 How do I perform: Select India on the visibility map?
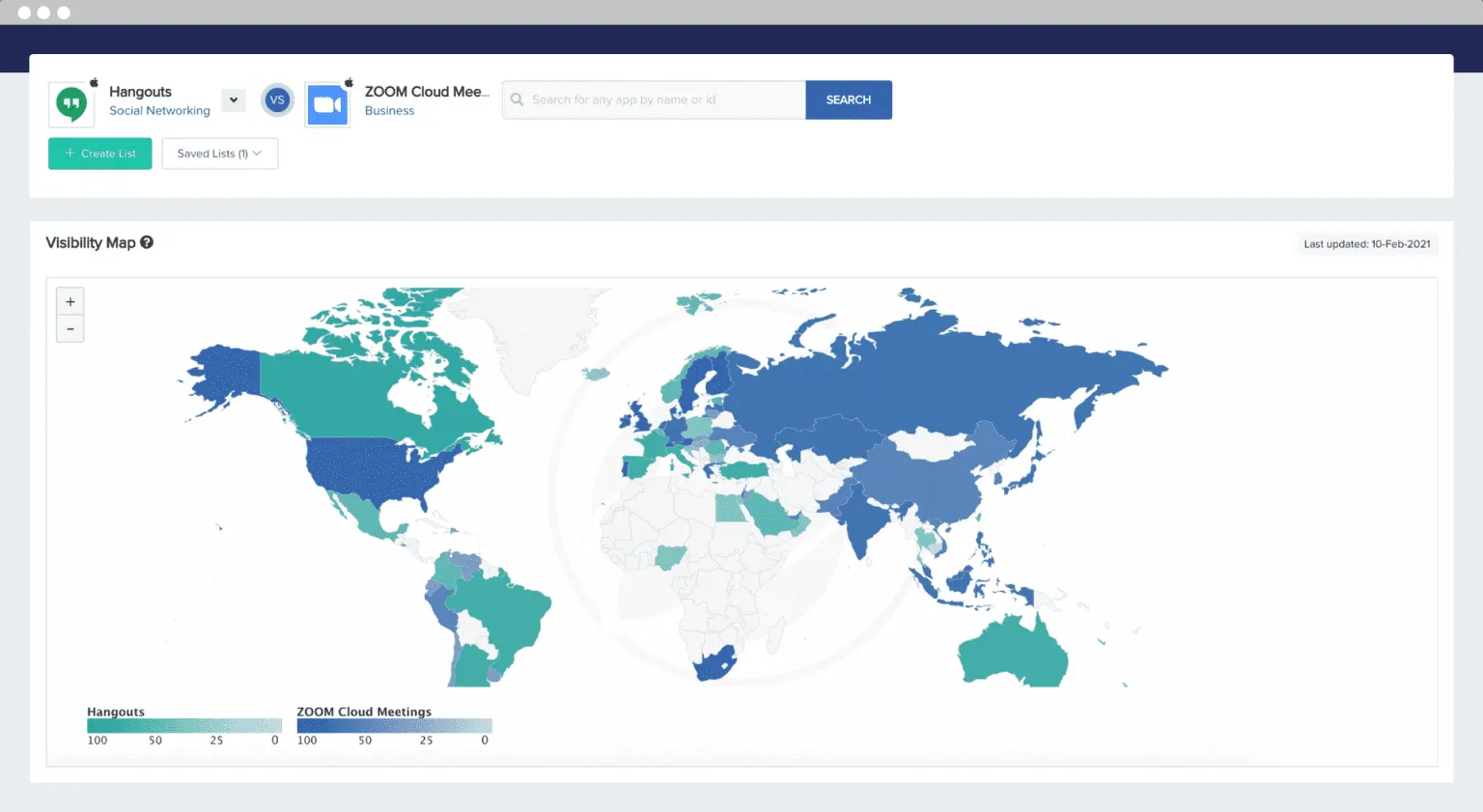861,521
